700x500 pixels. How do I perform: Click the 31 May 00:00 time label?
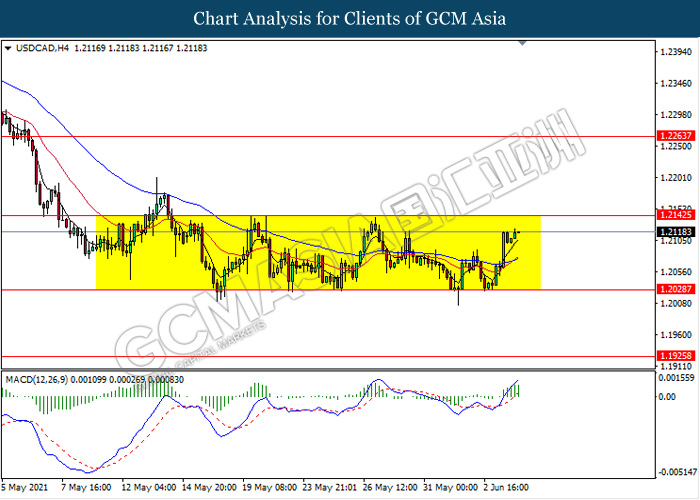[x=450, y=488]
